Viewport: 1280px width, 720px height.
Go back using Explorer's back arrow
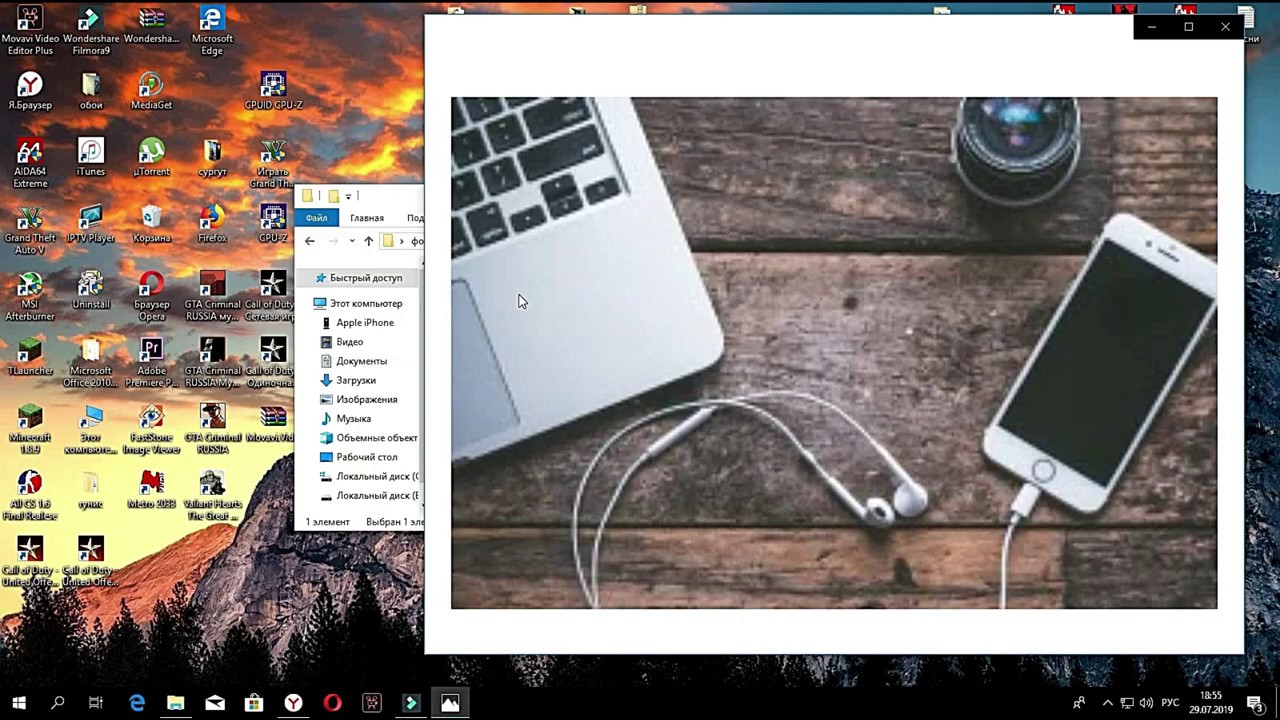tap(309, 241)
